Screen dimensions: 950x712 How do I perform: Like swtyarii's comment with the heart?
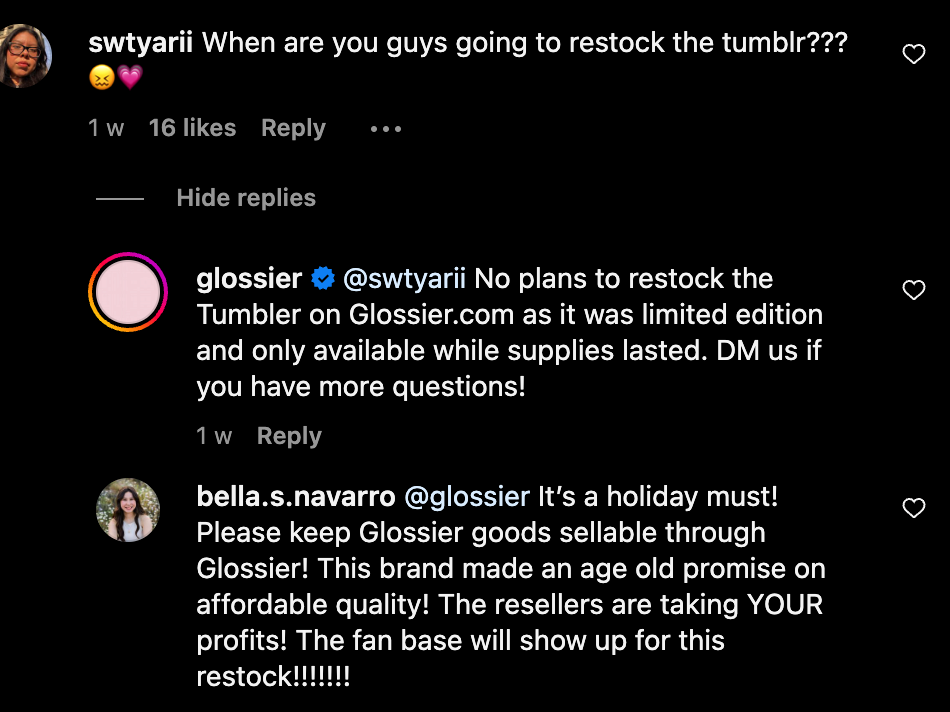pyautogui.click(x=914, y=54)
